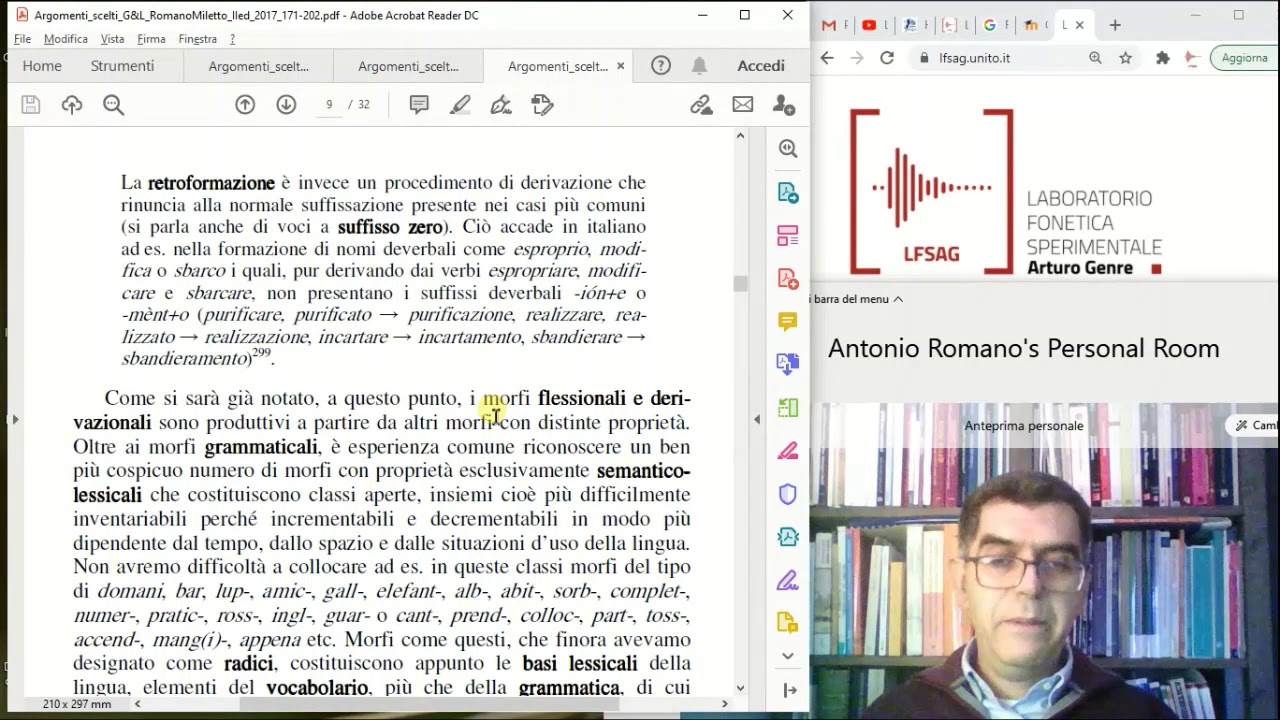Click the upload to cloud icon
The height and width of the screenshot is (720, 1280).
(x=72, y=104)
